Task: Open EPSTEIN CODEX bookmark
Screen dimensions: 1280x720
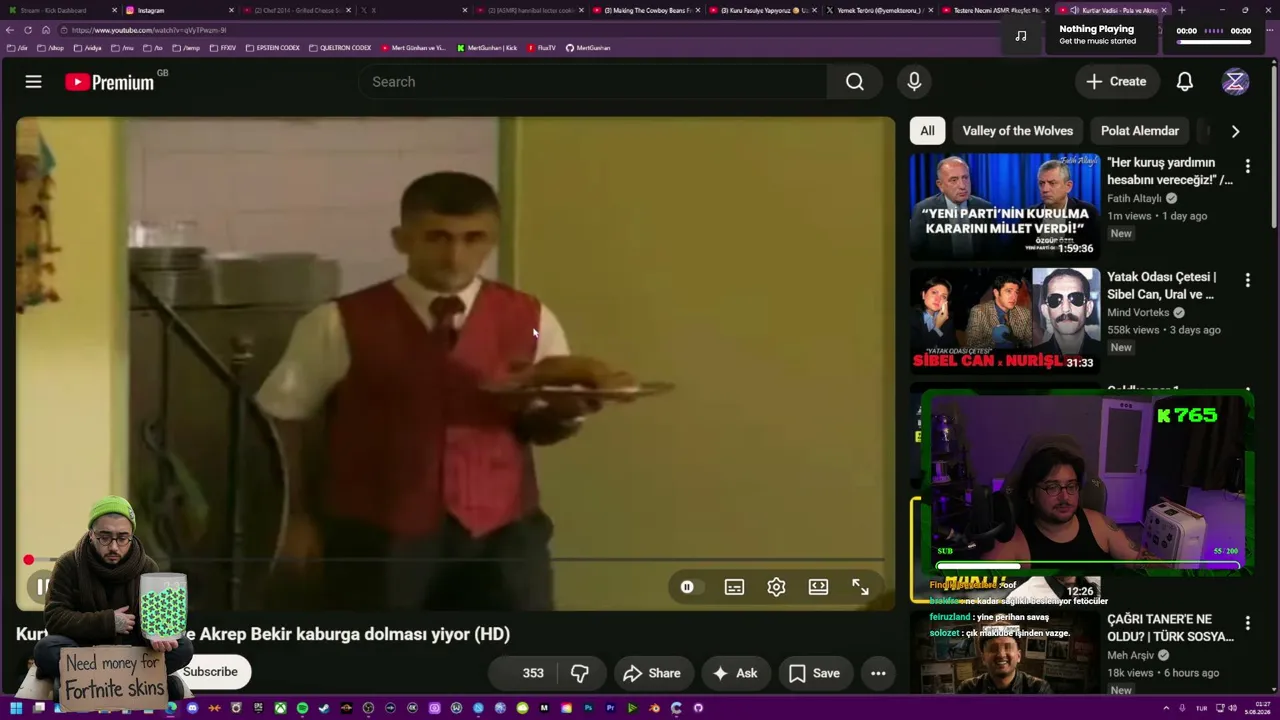Action: coord(272,48)
